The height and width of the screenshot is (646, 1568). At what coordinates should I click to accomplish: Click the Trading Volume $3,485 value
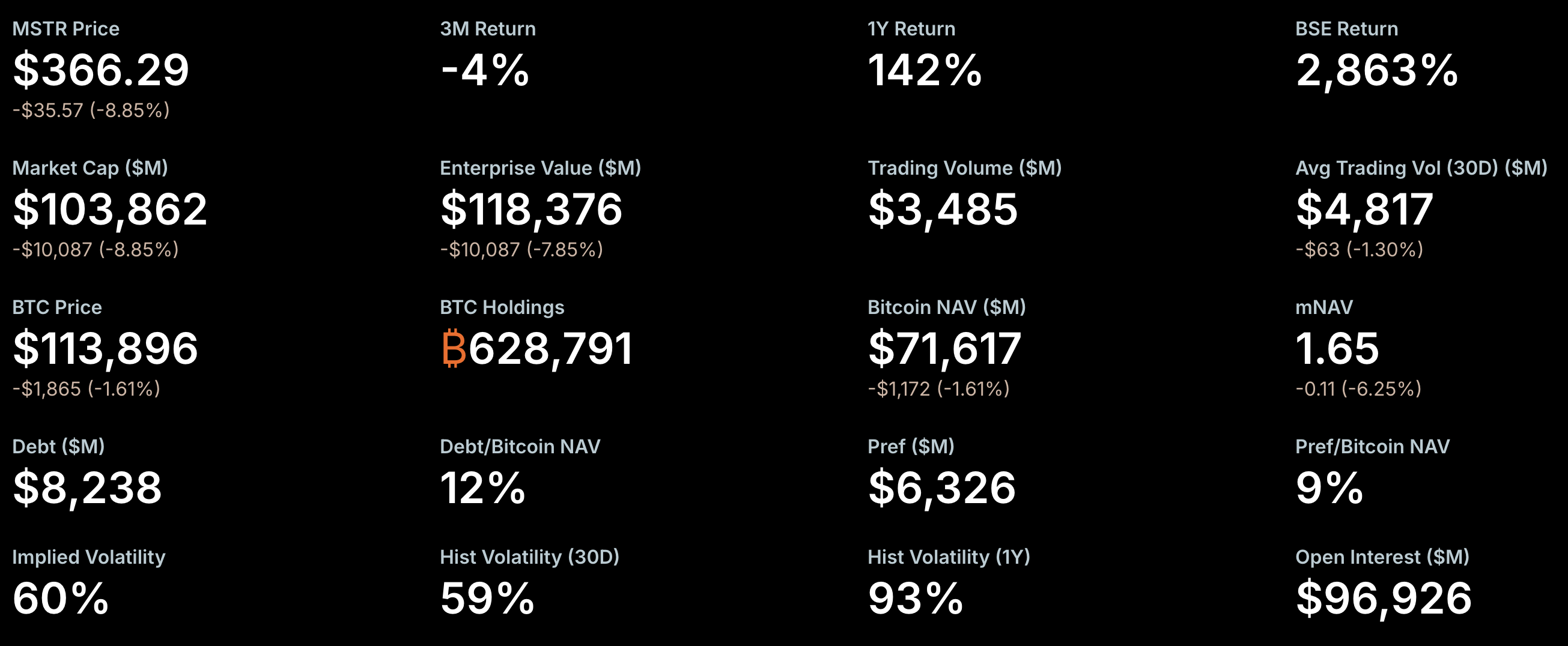point(943,210)
